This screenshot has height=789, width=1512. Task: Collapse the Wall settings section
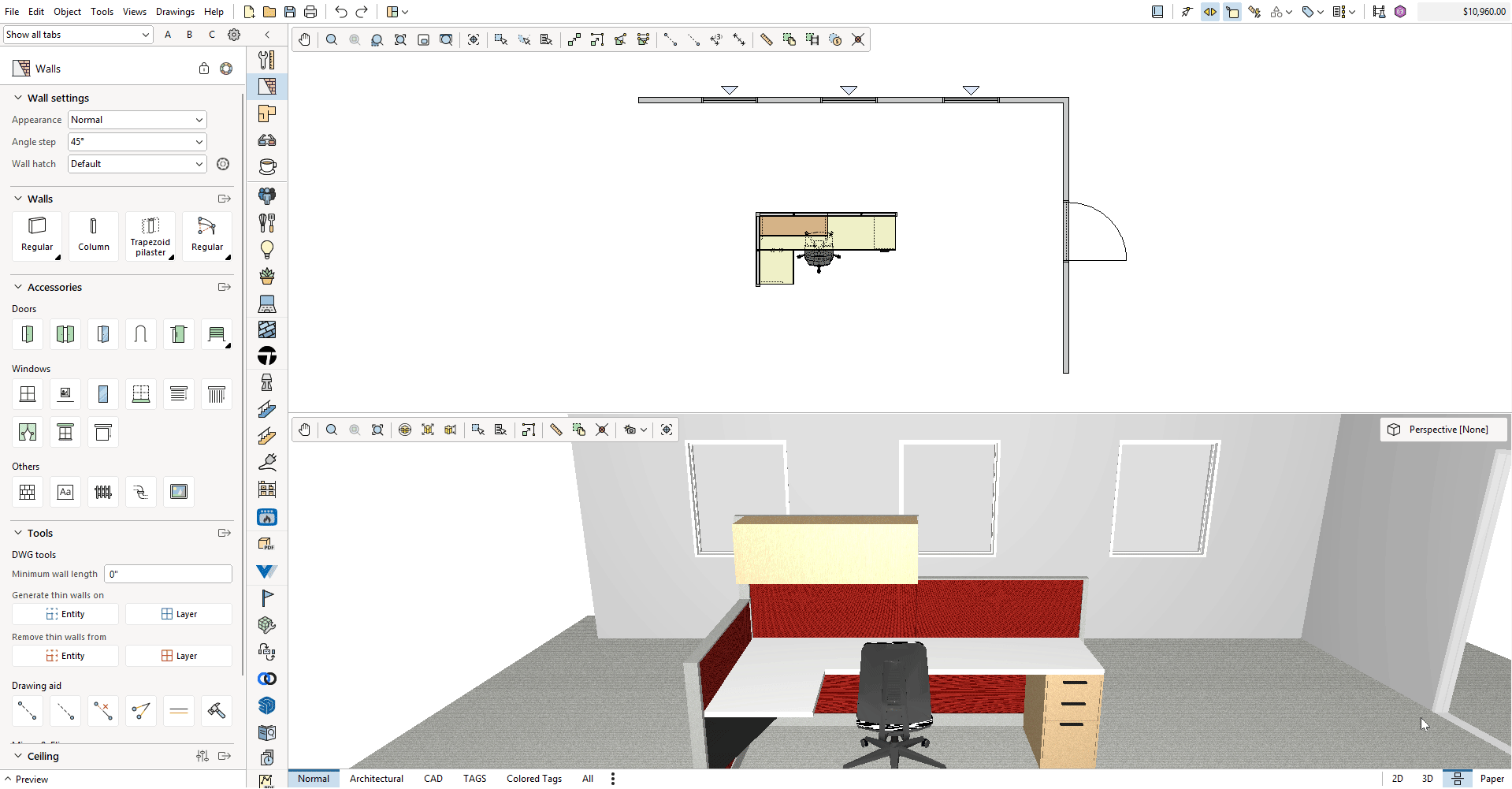tap(18, 98)
